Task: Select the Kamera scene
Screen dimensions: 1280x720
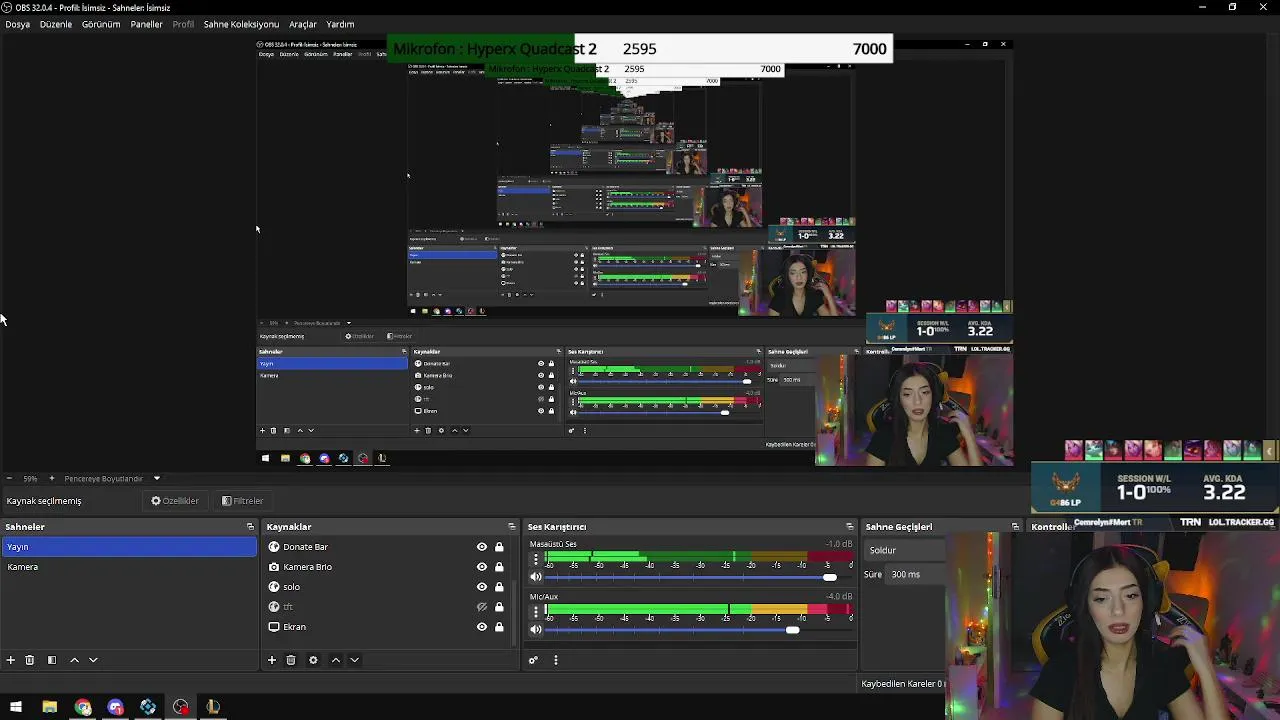Action: point(129,567)
